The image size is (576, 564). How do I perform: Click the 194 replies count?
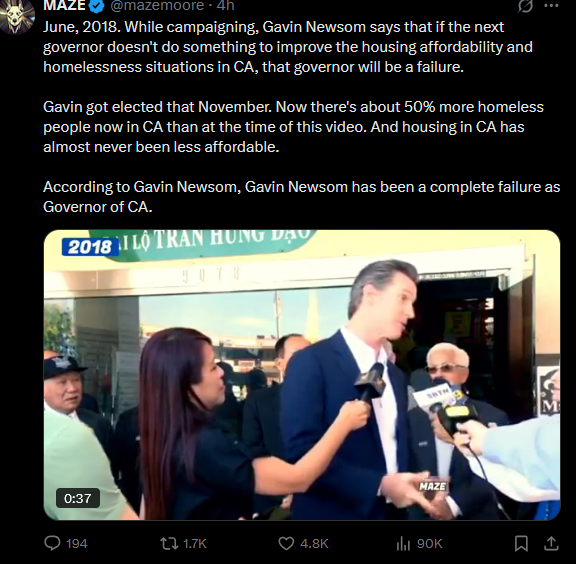(76, 543)
